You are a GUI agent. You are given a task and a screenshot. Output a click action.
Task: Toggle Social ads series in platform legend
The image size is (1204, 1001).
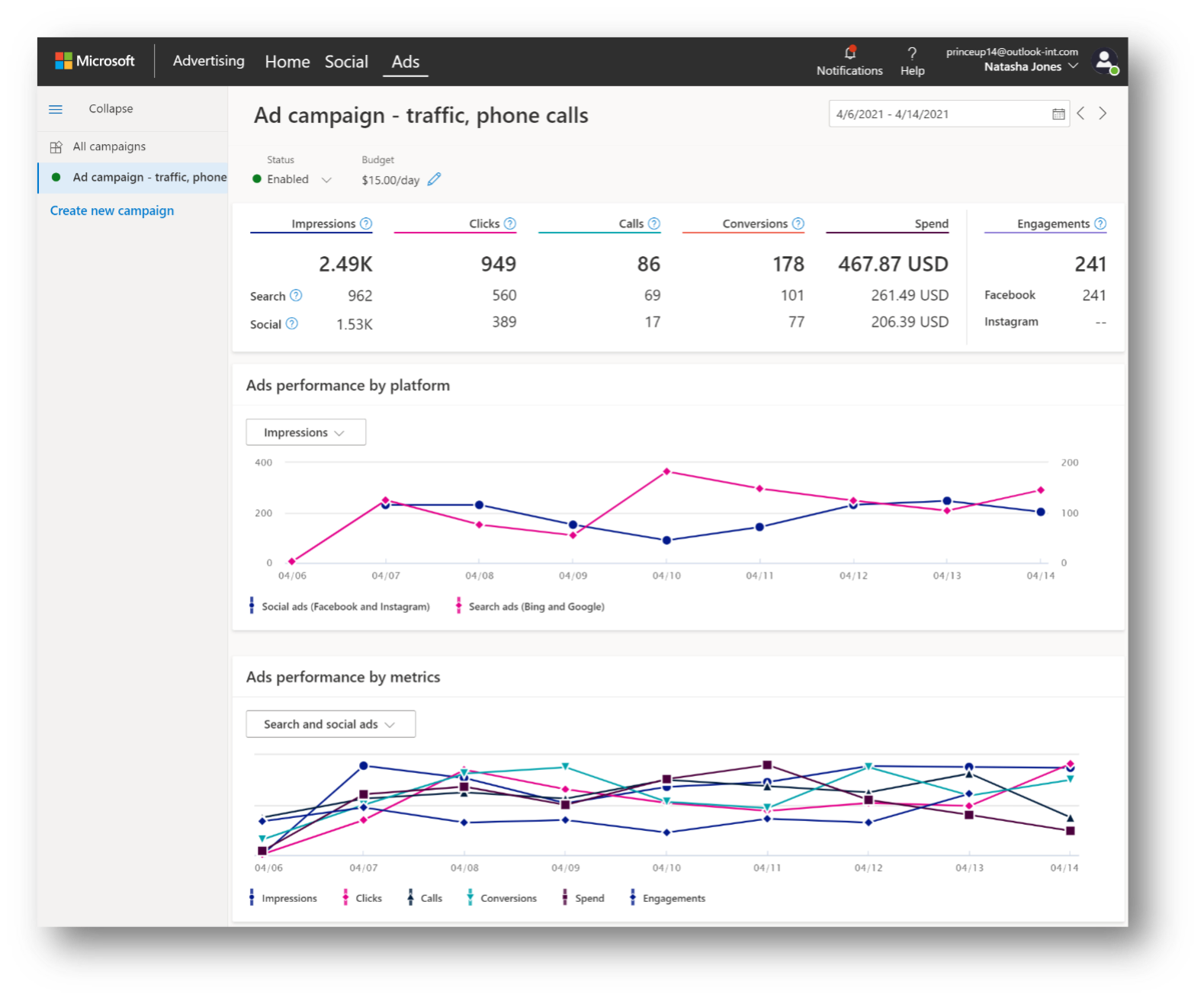click(339, 607)
